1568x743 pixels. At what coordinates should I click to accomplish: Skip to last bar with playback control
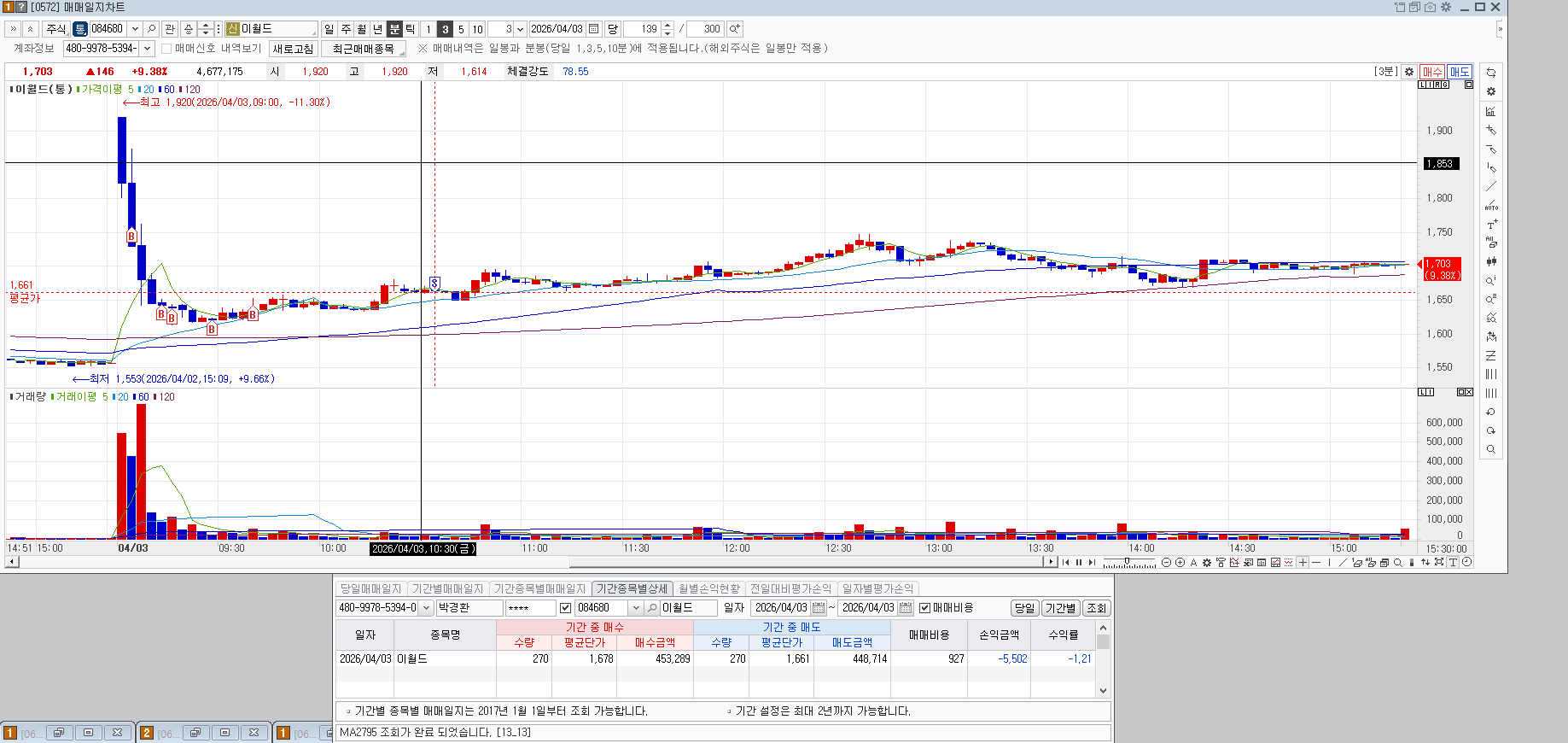click(x=1092, y=562)
